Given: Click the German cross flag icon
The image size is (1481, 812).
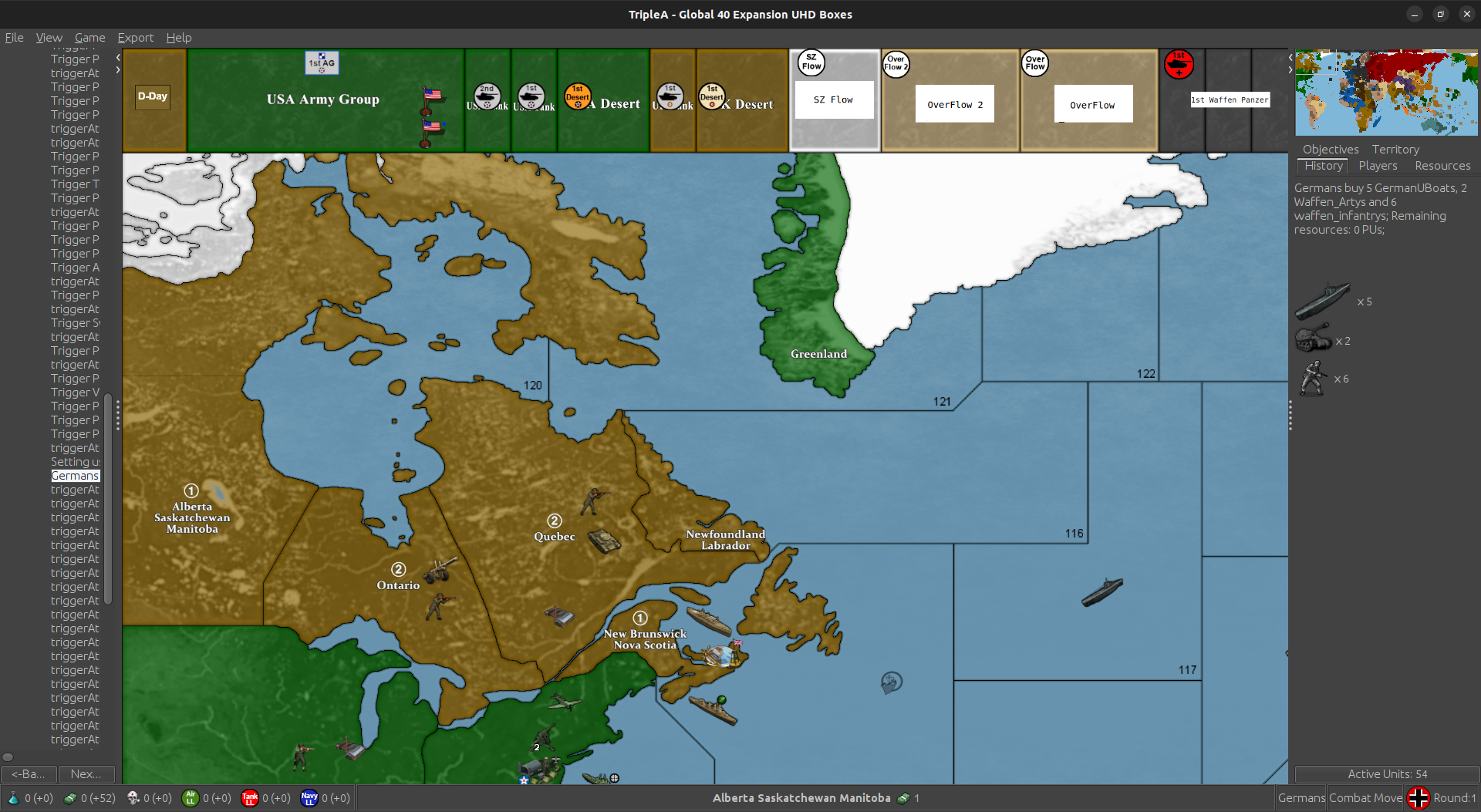Looking at the screenshot, I should coord(1418,798).
